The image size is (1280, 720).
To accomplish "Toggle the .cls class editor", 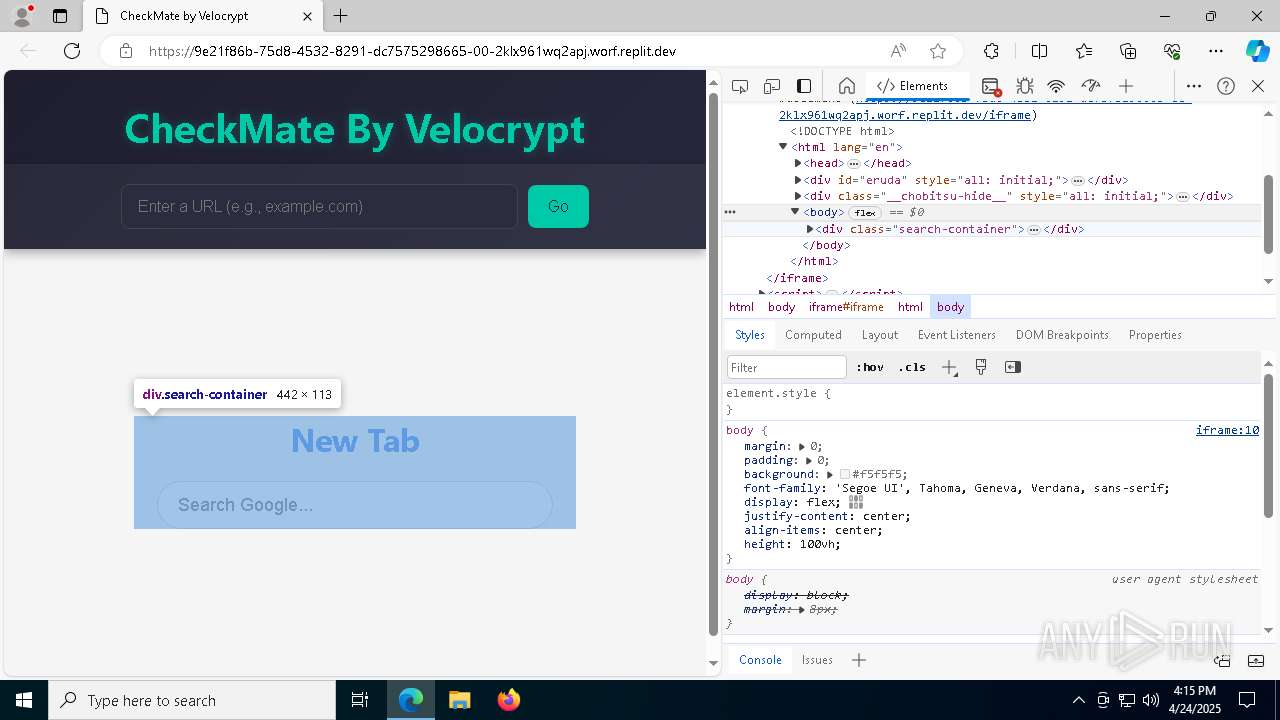I will pyautogui.click(x=912, y=367).
